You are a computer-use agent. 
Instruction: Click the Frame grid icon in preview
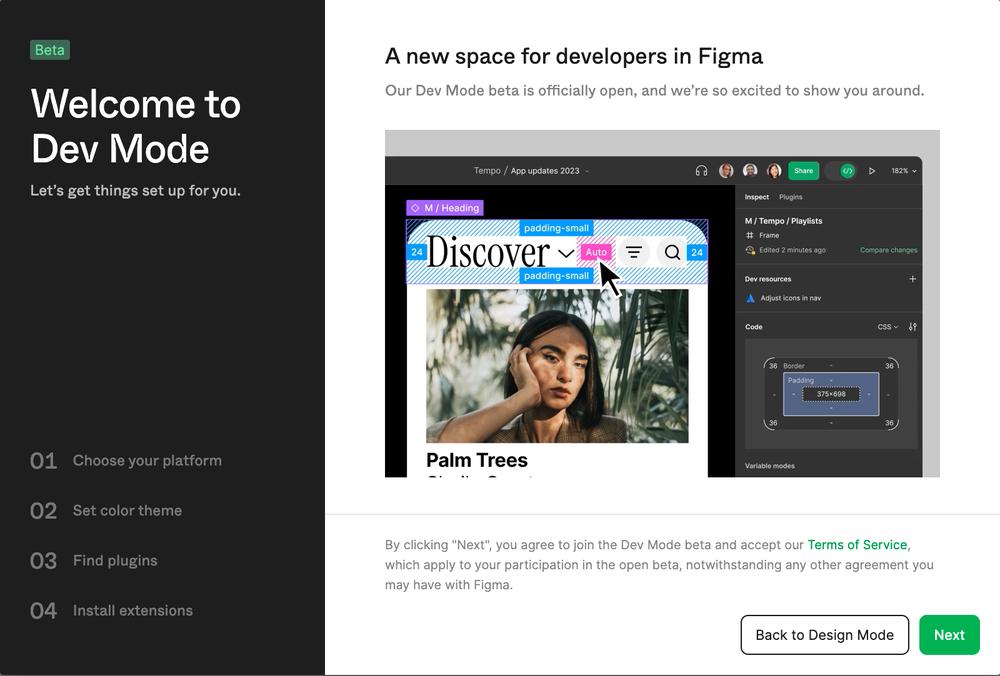click(x=750, y=235)
